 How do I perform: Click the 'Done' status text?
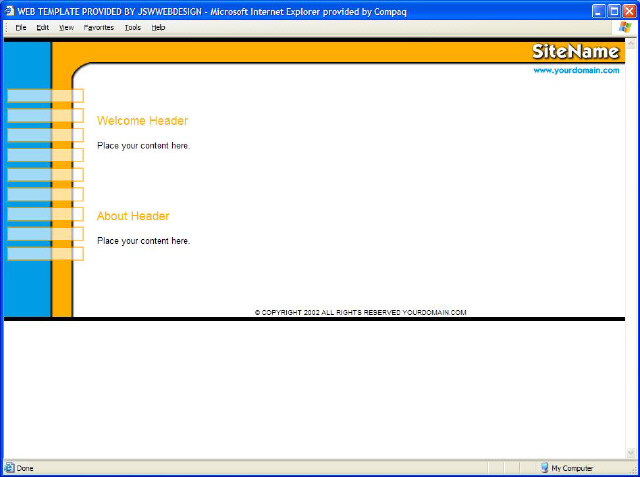(25, 468)
